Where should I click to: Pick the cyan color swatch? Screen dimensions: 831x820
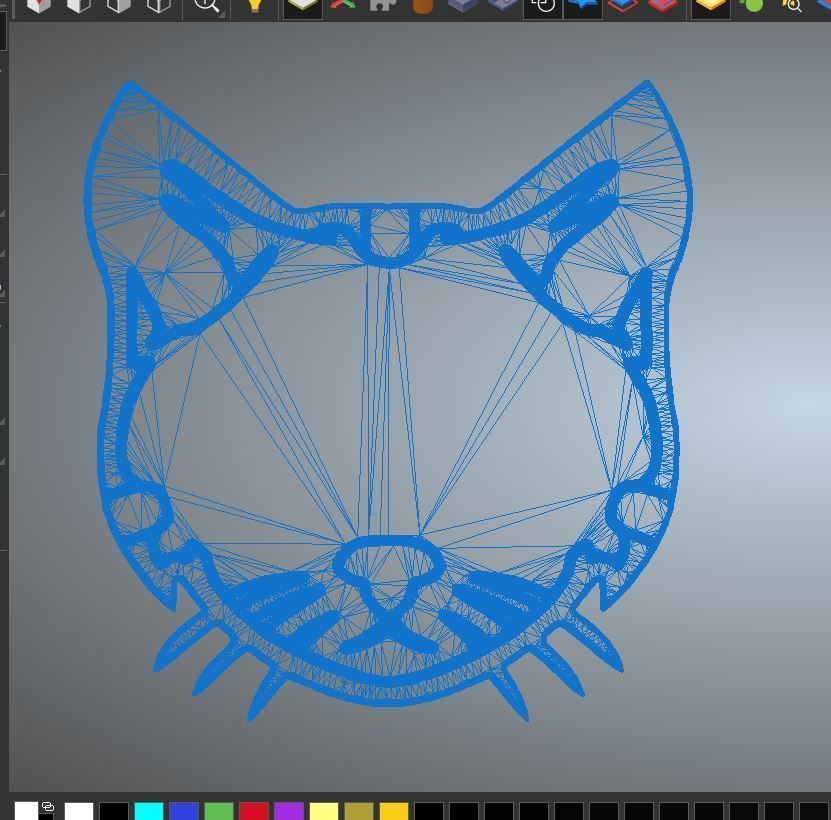pyautogui.click(x=149, y=811)
